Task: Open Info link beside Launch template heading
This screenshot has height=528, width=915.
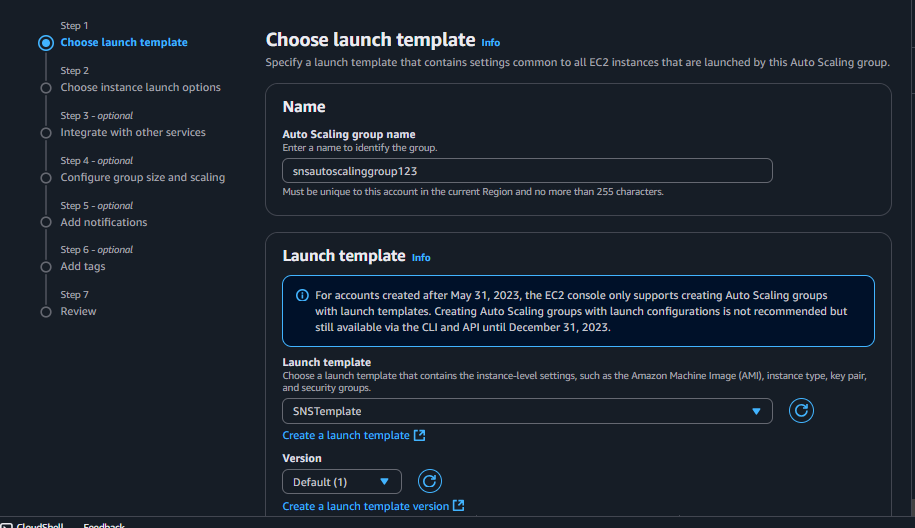Action: (x=421, y=258)
